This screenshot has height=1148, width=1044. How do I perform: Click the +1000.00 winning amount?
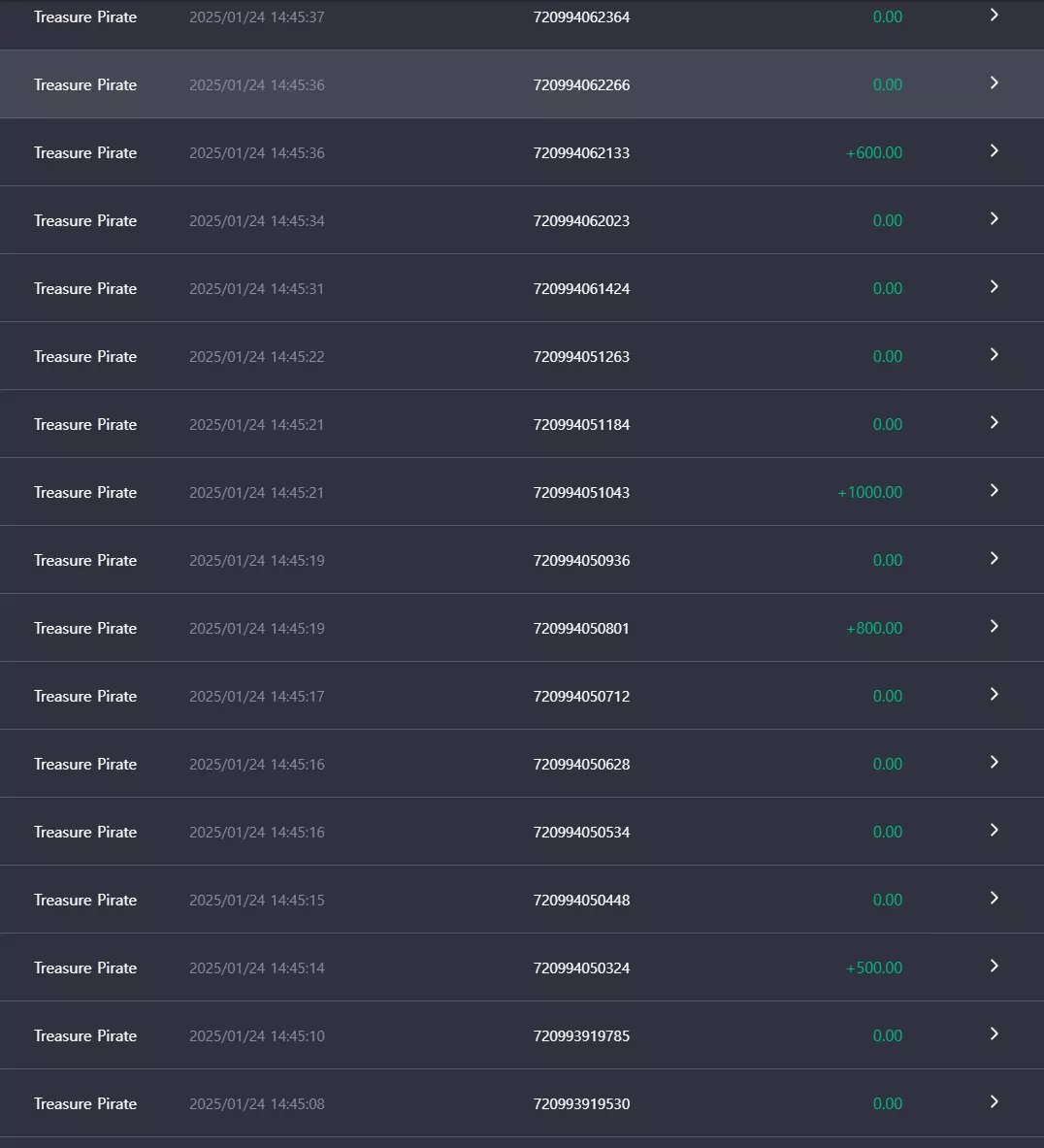869,493
